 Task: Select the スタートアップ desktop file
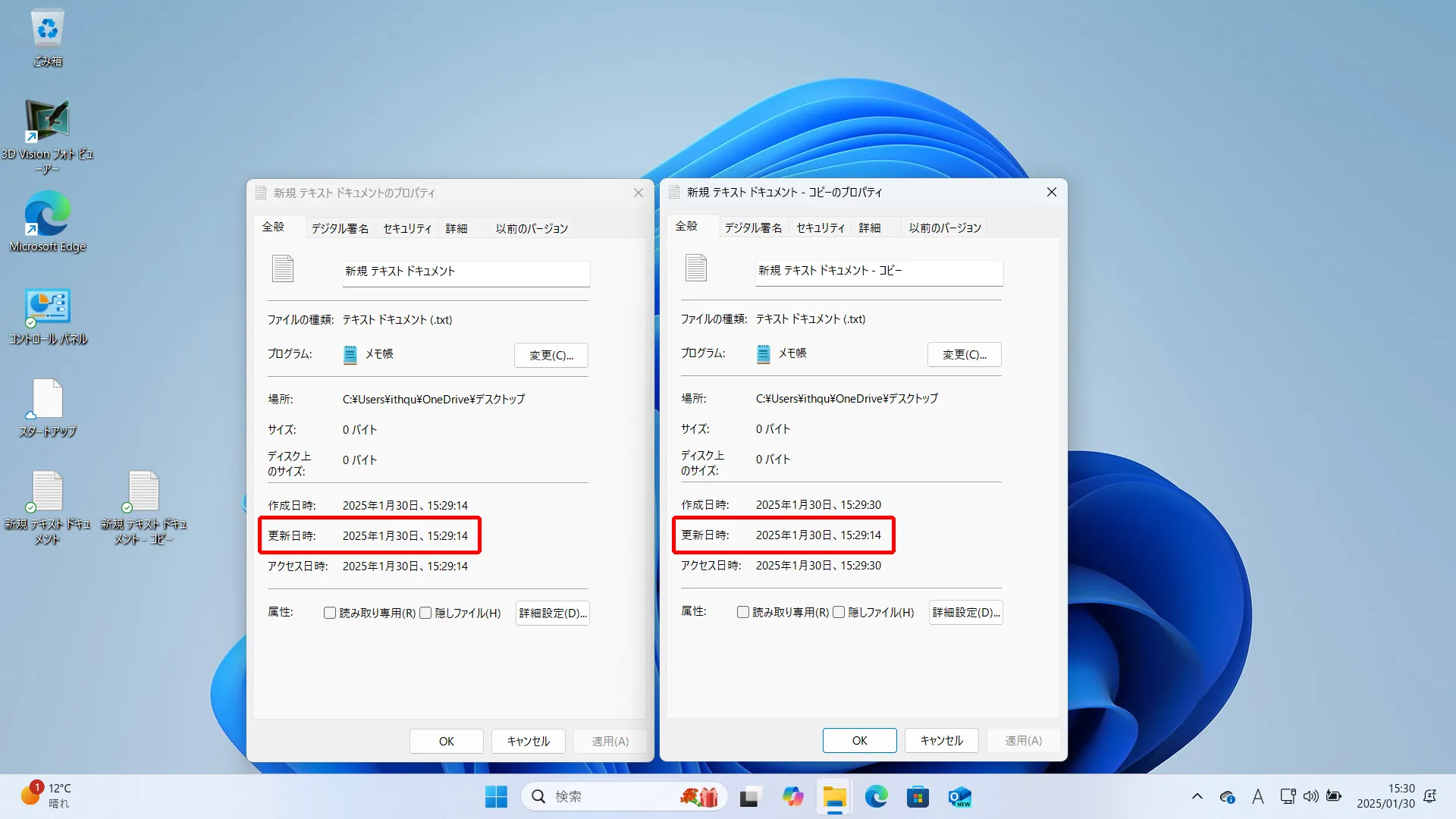click(47, 408)
